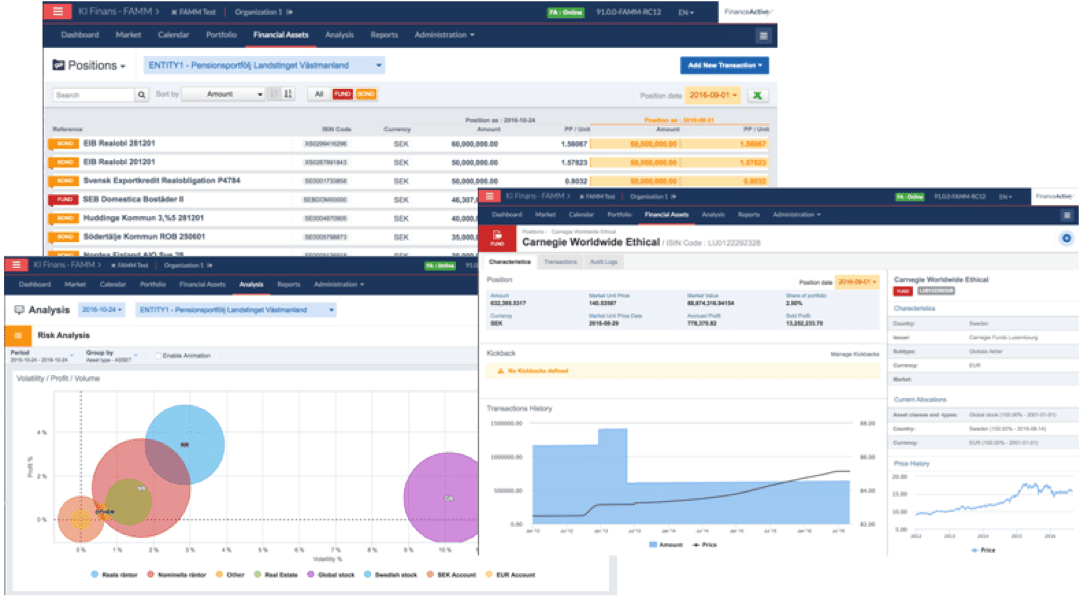The image size is (1091, 598).
Task: Open EN language dropdown in Positions window
Action: (x=686, y=13)
